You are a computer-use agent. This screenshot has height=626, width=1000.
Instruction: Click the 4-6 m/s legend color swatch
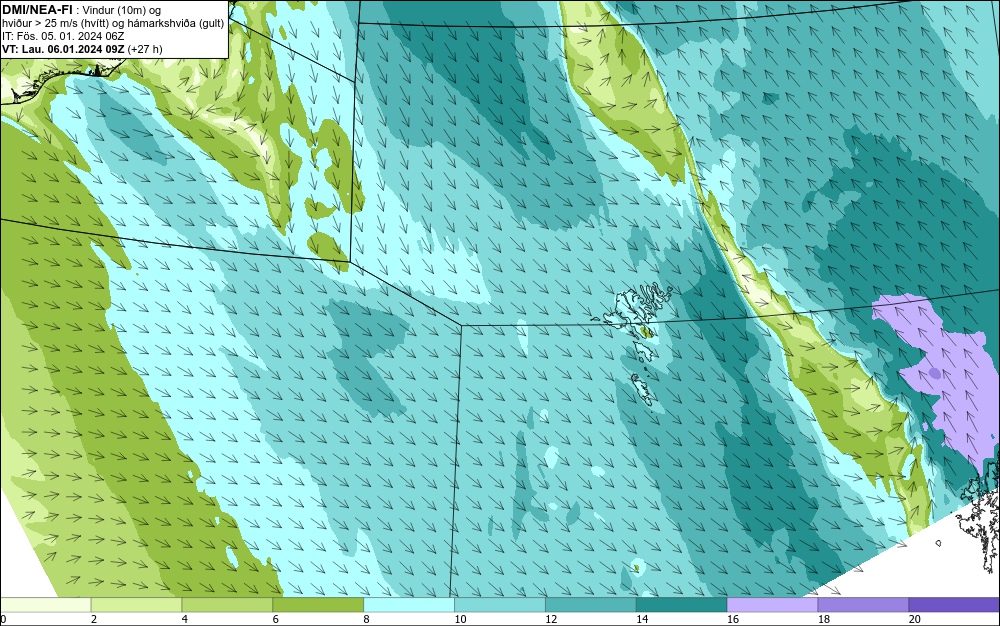(x=227, y=604)
